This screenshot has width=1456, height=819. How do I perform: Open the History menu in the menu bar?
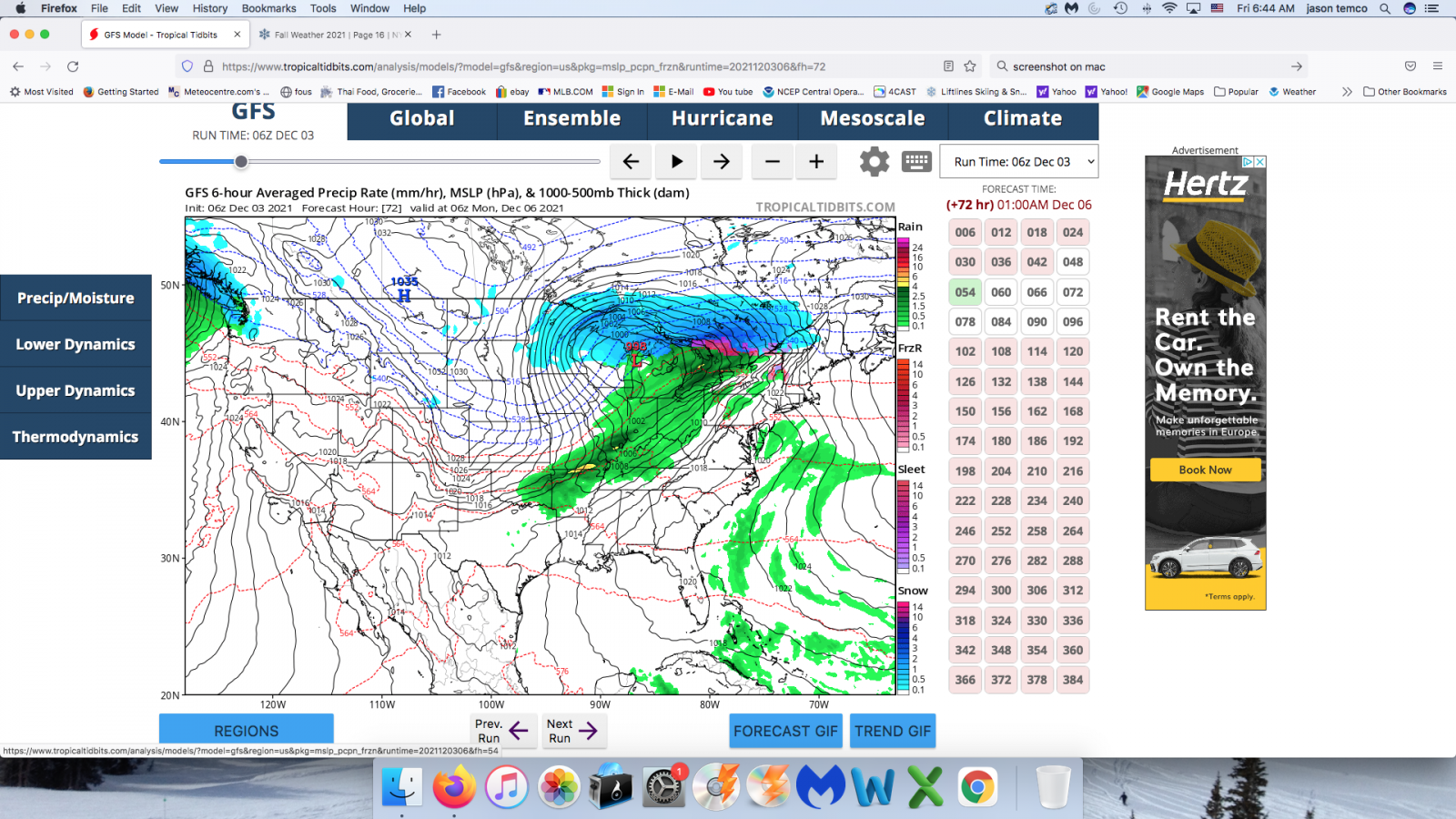(209, 8)
